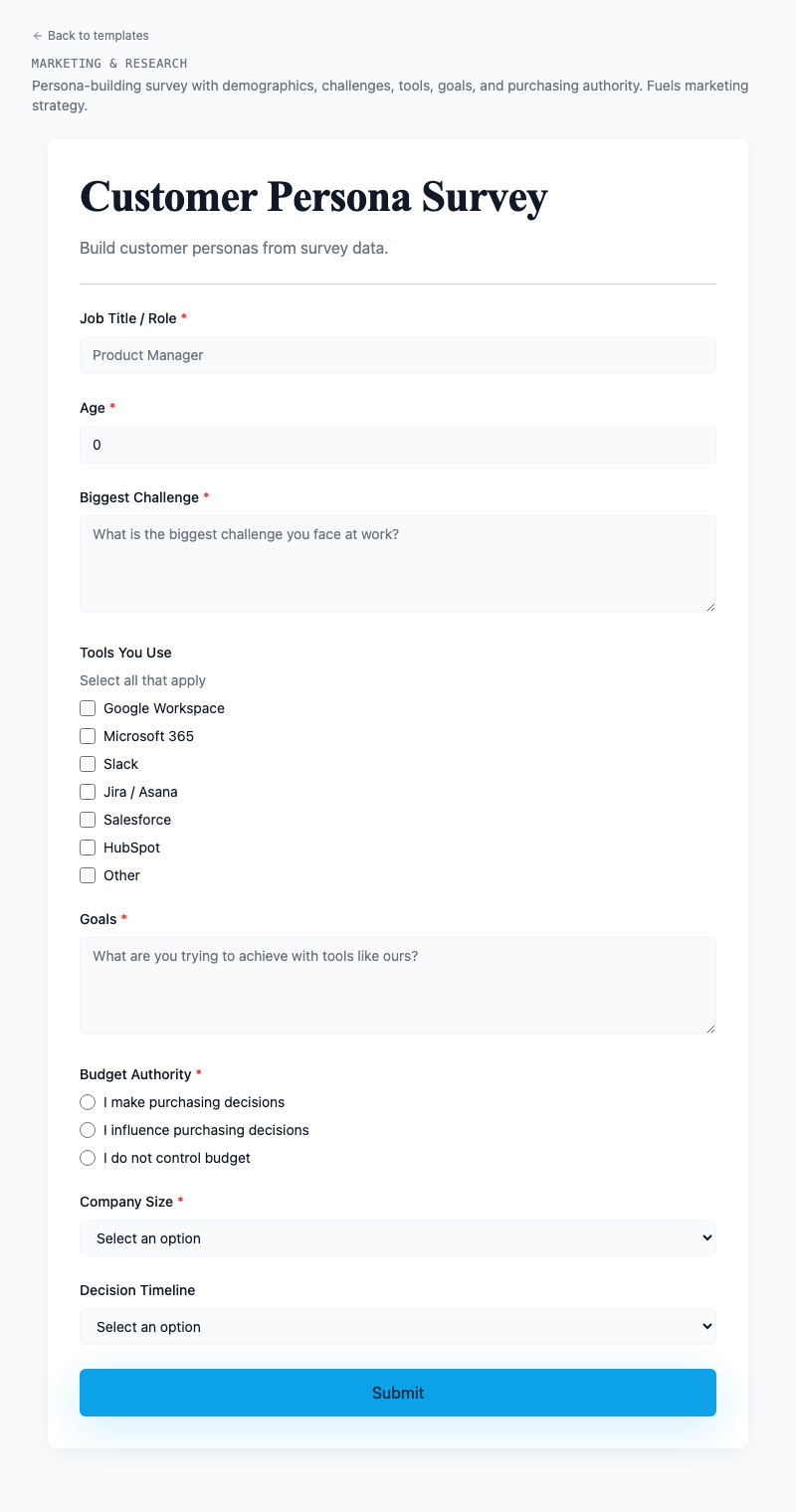
Task: Choose 'I influence purchasing decisions'
Action: click(x=88, y=1130)
